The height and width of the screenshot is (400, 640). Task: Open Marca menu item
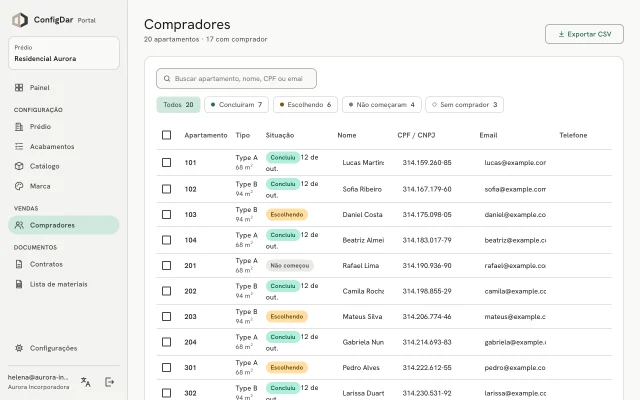coord(64,186)
